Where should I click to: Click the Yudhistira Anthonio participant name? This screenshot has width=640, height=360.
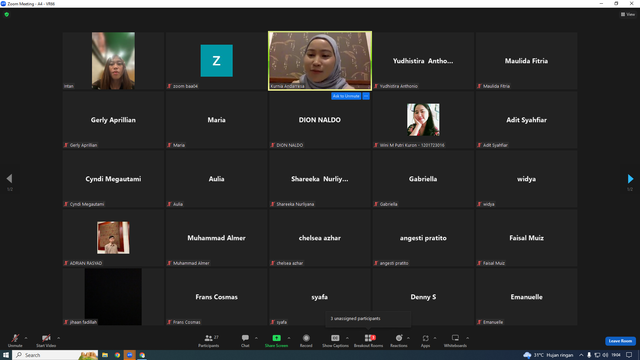click(423, 61)
